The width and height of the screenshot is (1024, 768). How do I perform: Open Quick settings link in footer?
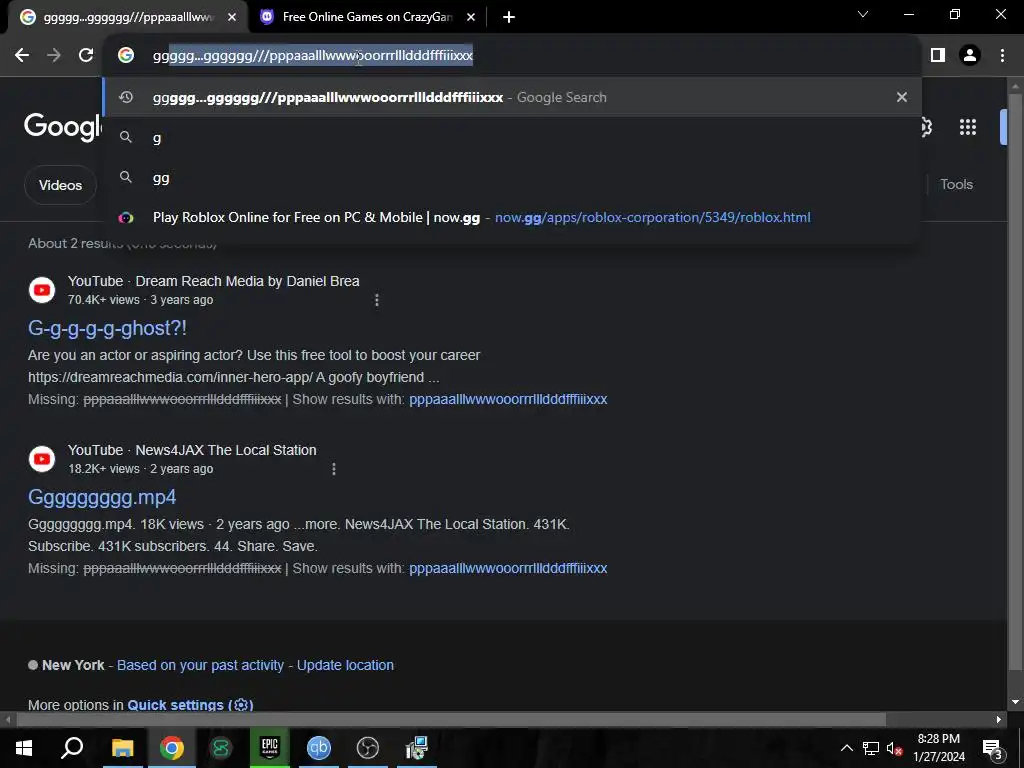(x=190, y=705)
